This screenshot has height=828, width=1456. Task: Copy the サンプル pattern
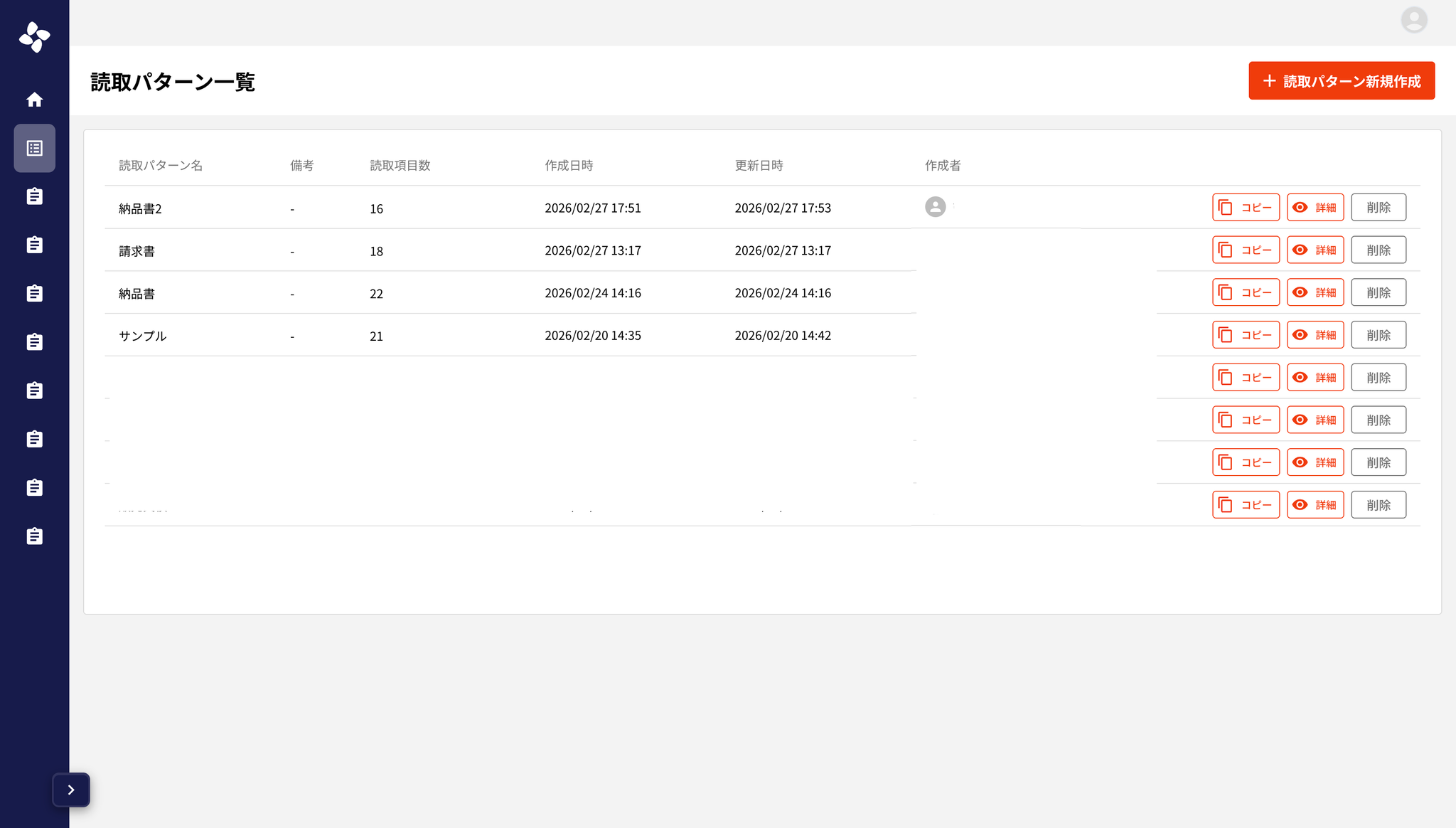tap(1246, 335)
